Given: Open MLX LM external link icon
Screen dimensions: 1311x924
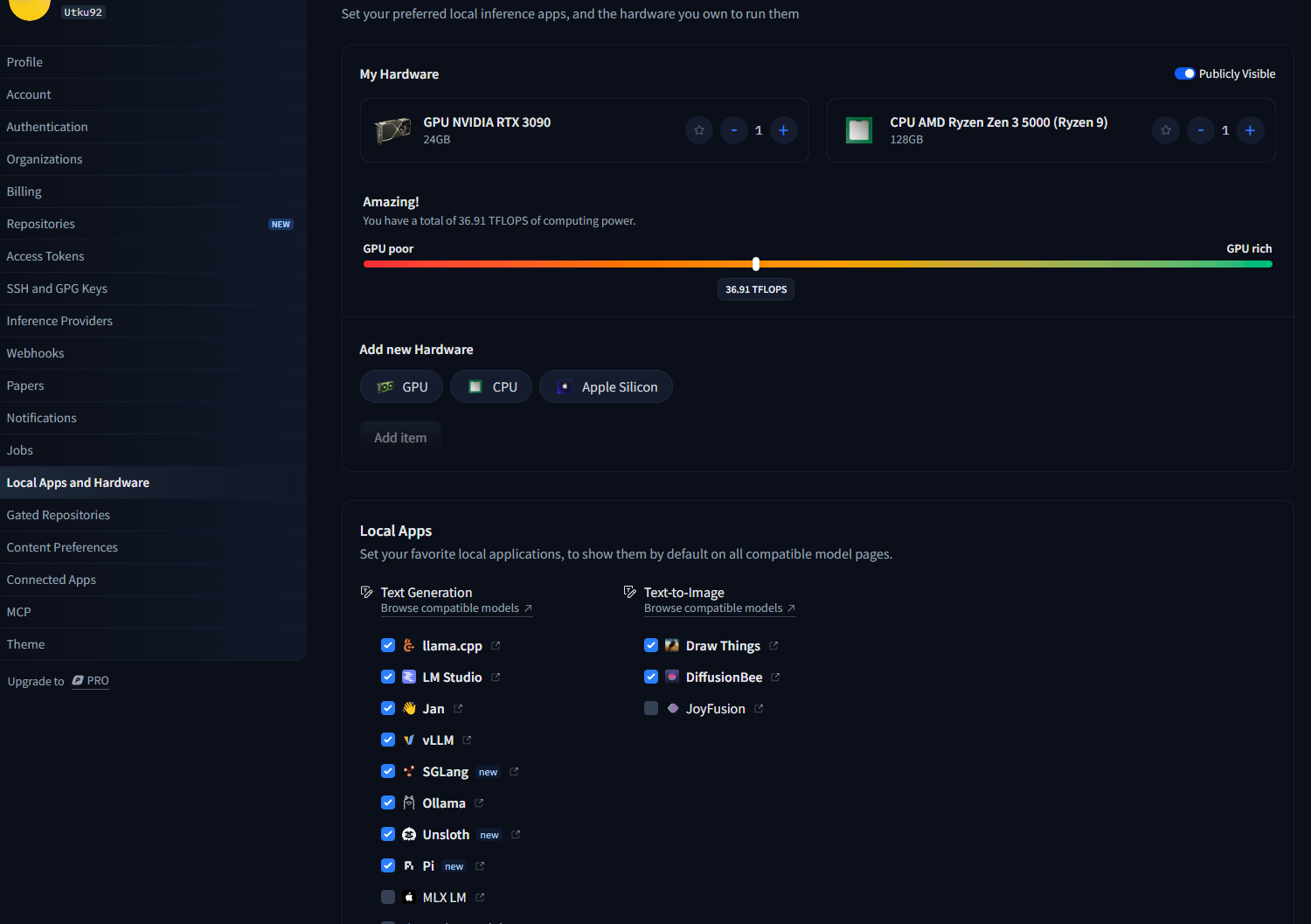Looking at the screenshot, I should (480, 898).
